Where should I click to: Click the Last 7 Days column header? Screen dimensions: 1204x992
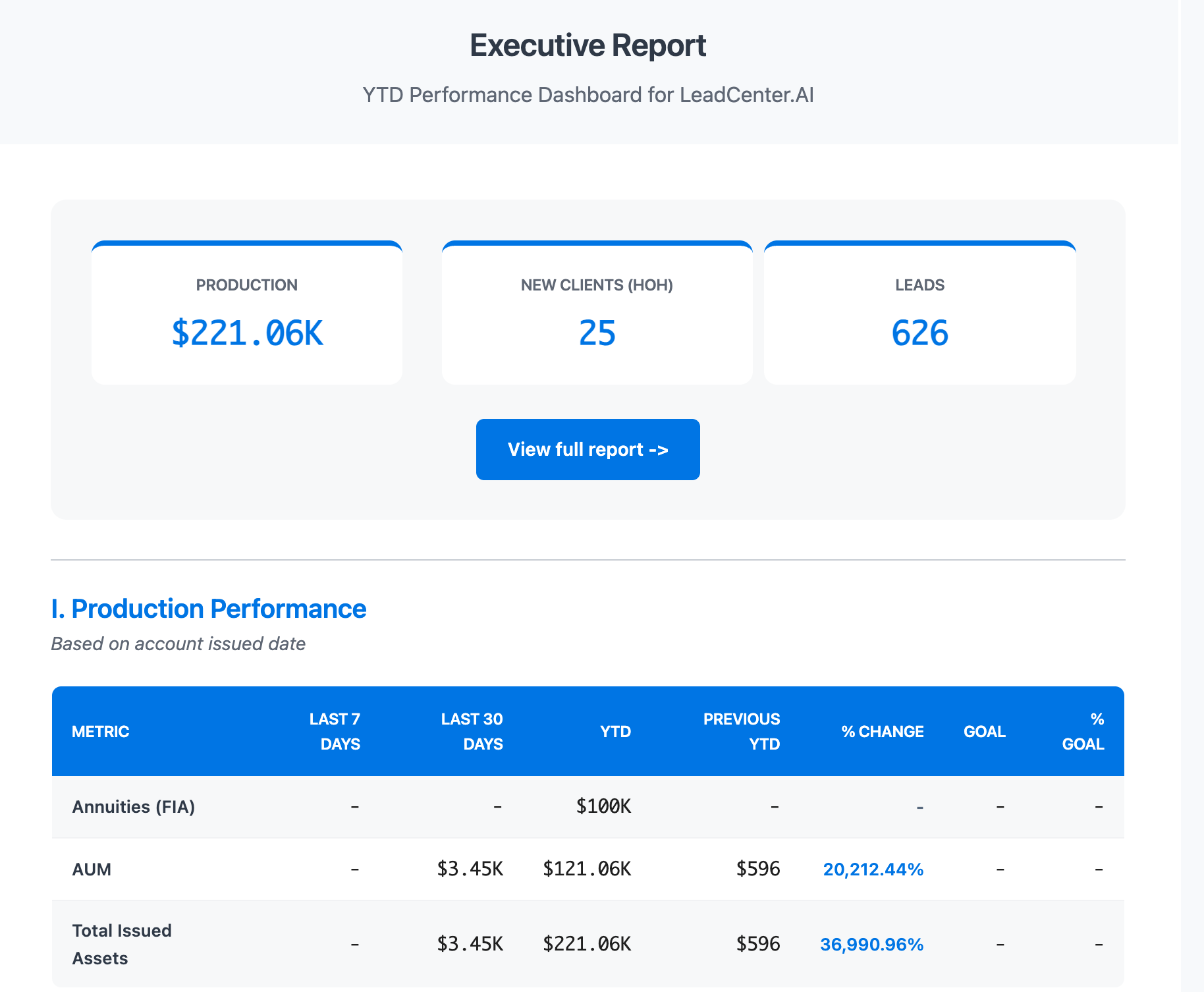[335, 731]
